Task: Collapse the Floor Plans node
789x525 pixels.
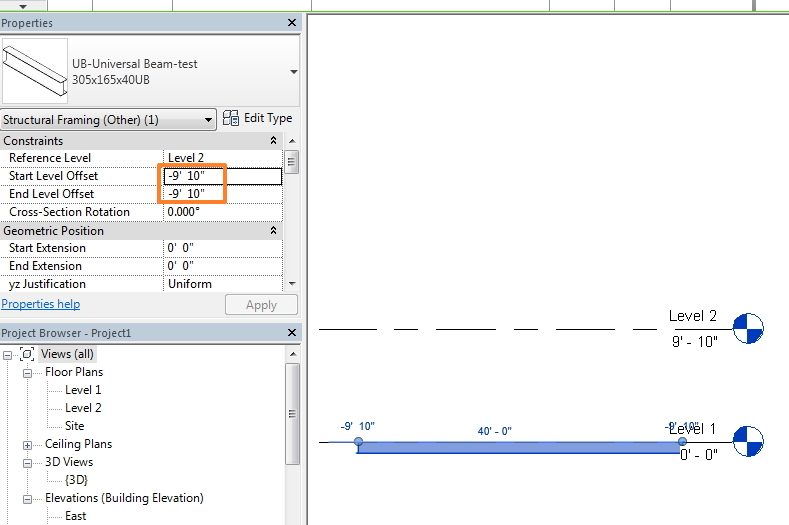Action: click(27, 373)
